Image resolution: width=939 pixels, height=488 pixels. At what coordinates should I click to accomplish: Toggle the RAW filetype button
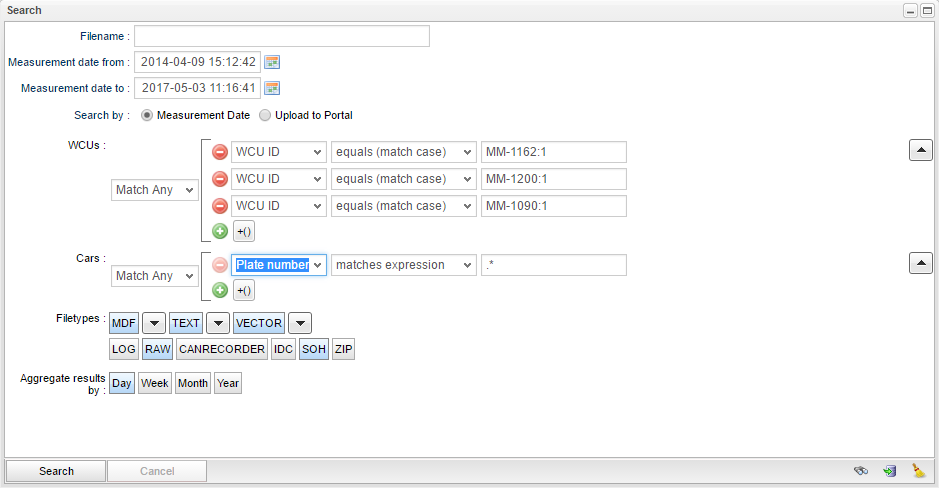pos(157,349)
